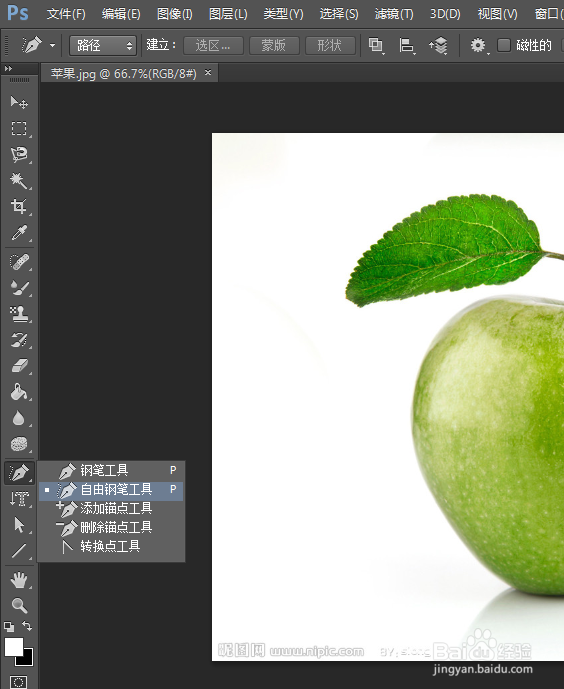564x689 pixels.
Task: Select the Sponge tool
Action: [19, 444]
